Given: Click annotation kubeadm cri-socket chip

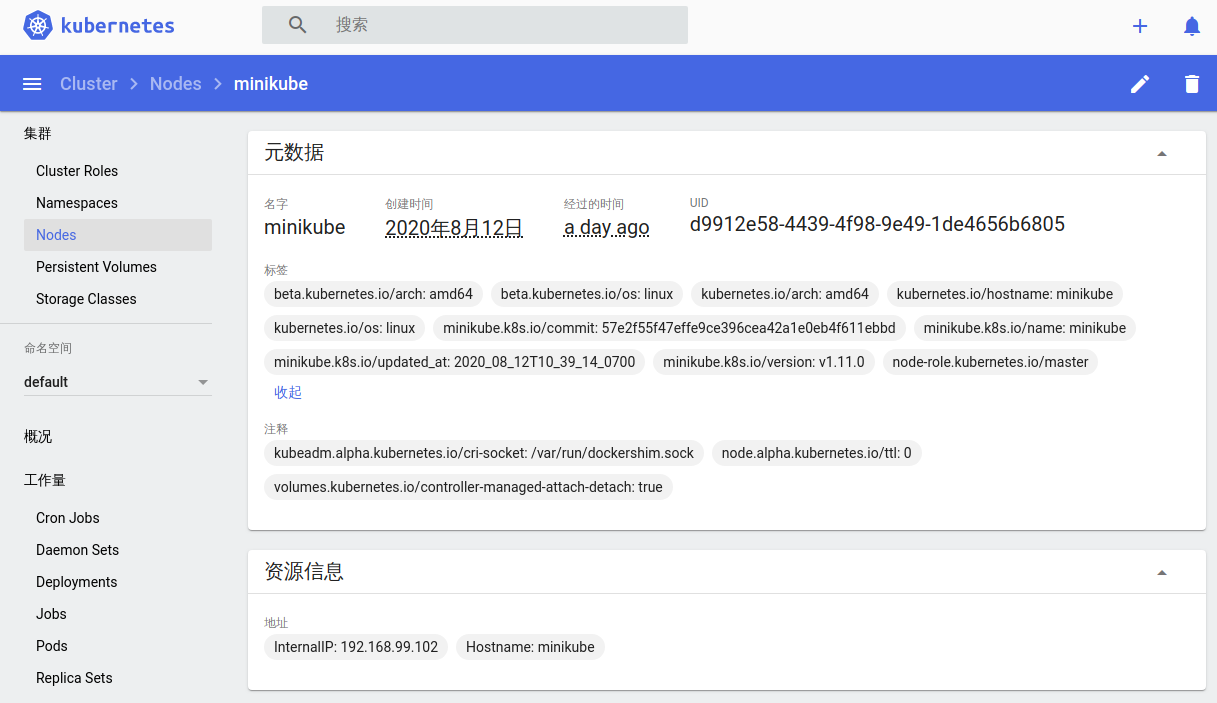Looking at the screenshot, I should 484,453.
